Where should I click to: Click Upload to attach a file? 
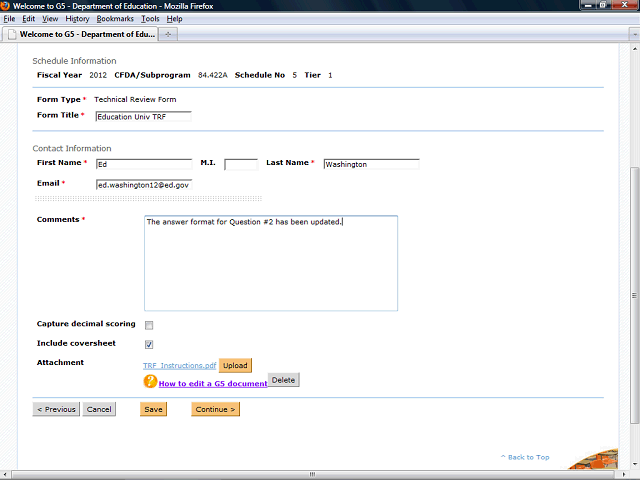click(235, 366)
